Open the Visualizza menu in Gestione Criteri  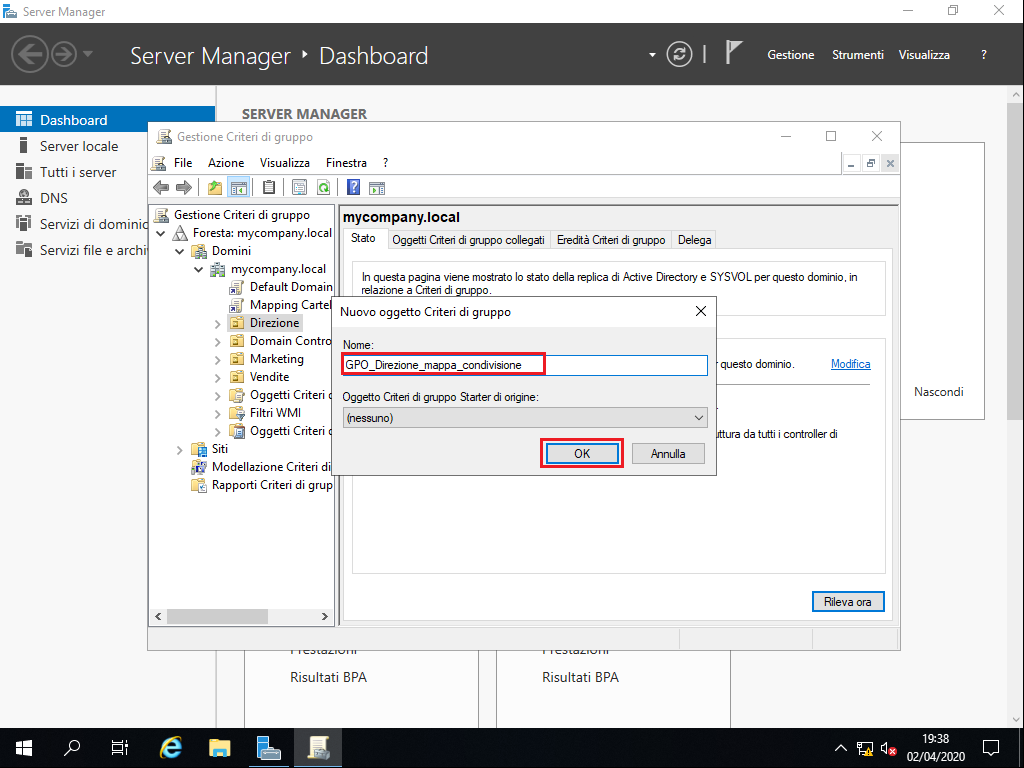285,163
